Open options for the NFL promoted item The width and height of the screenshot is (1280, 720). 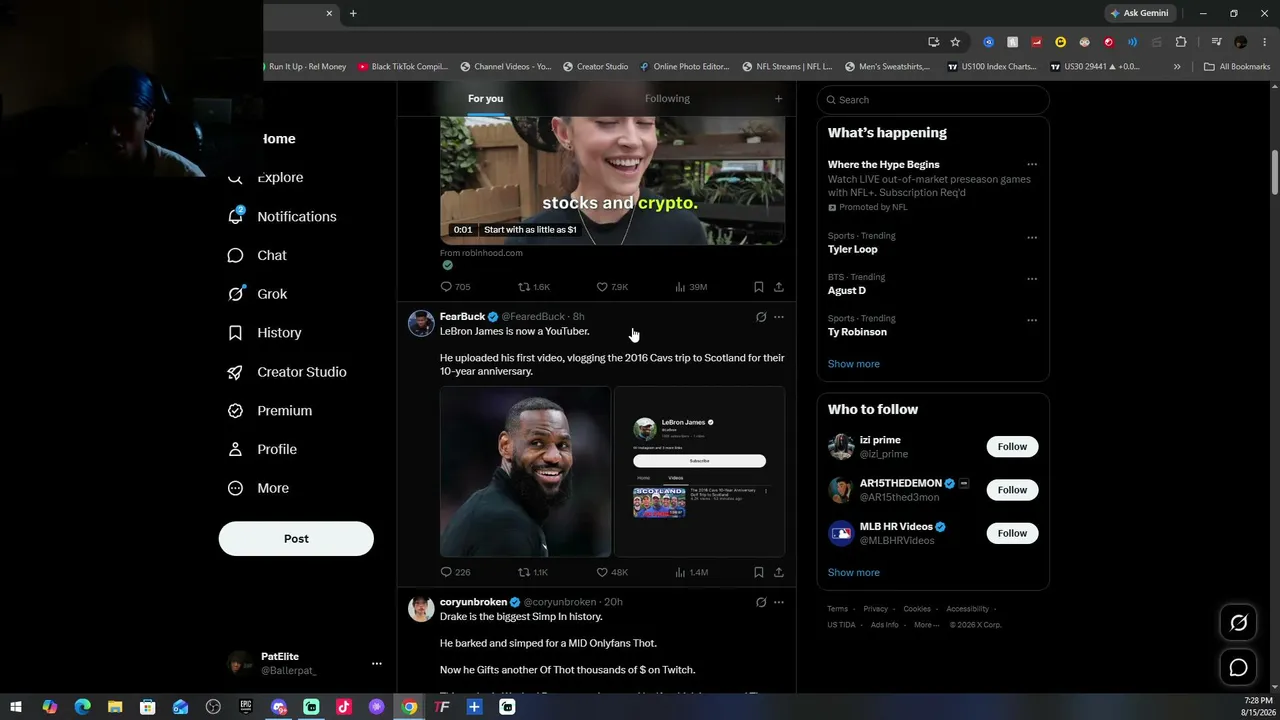1032,165
